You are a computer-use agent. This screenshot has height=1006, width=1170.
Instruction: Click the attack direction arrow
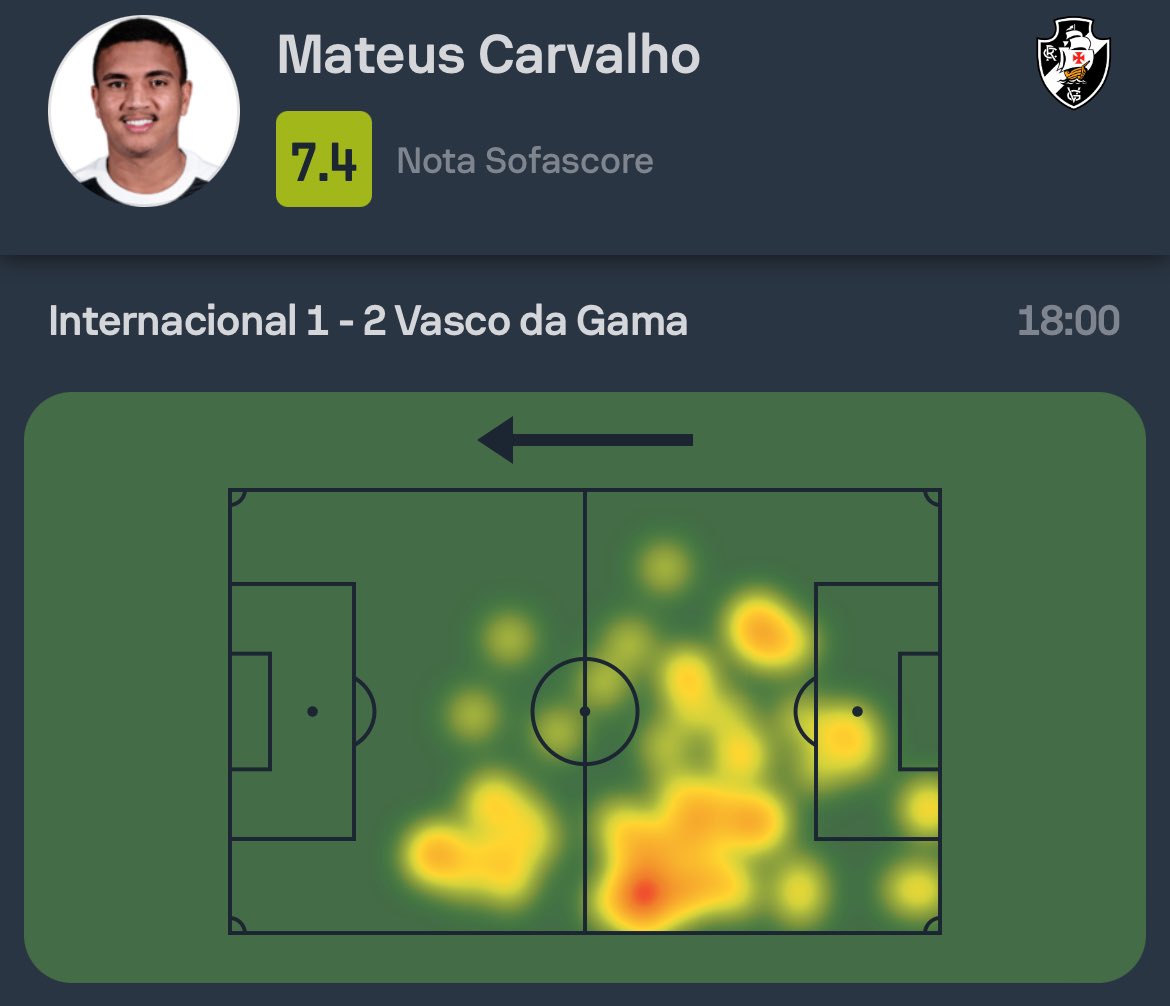click(585, 440)
